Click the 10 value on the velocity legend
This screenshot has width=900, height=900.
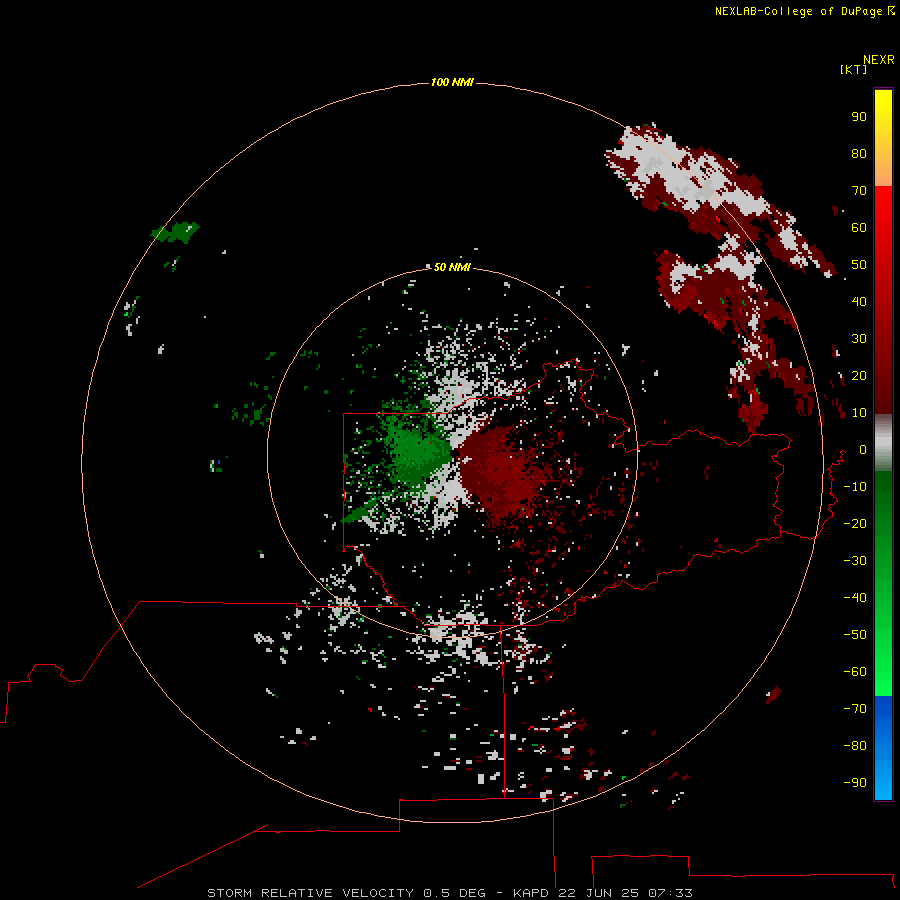(x=859, y=413)
